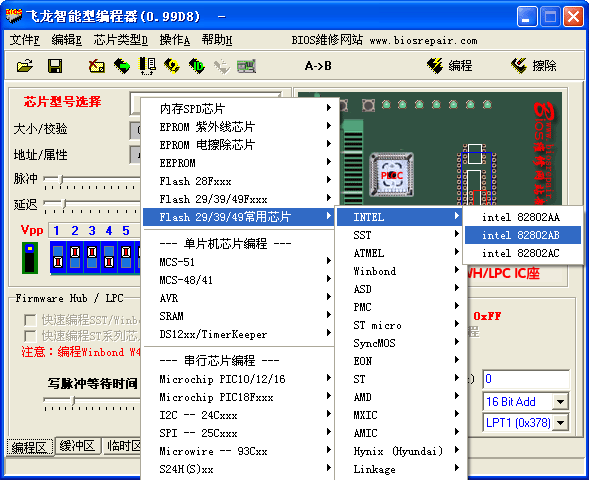Switch to the 编程区 tab
The image size is (589, 480).
(29, 447)
